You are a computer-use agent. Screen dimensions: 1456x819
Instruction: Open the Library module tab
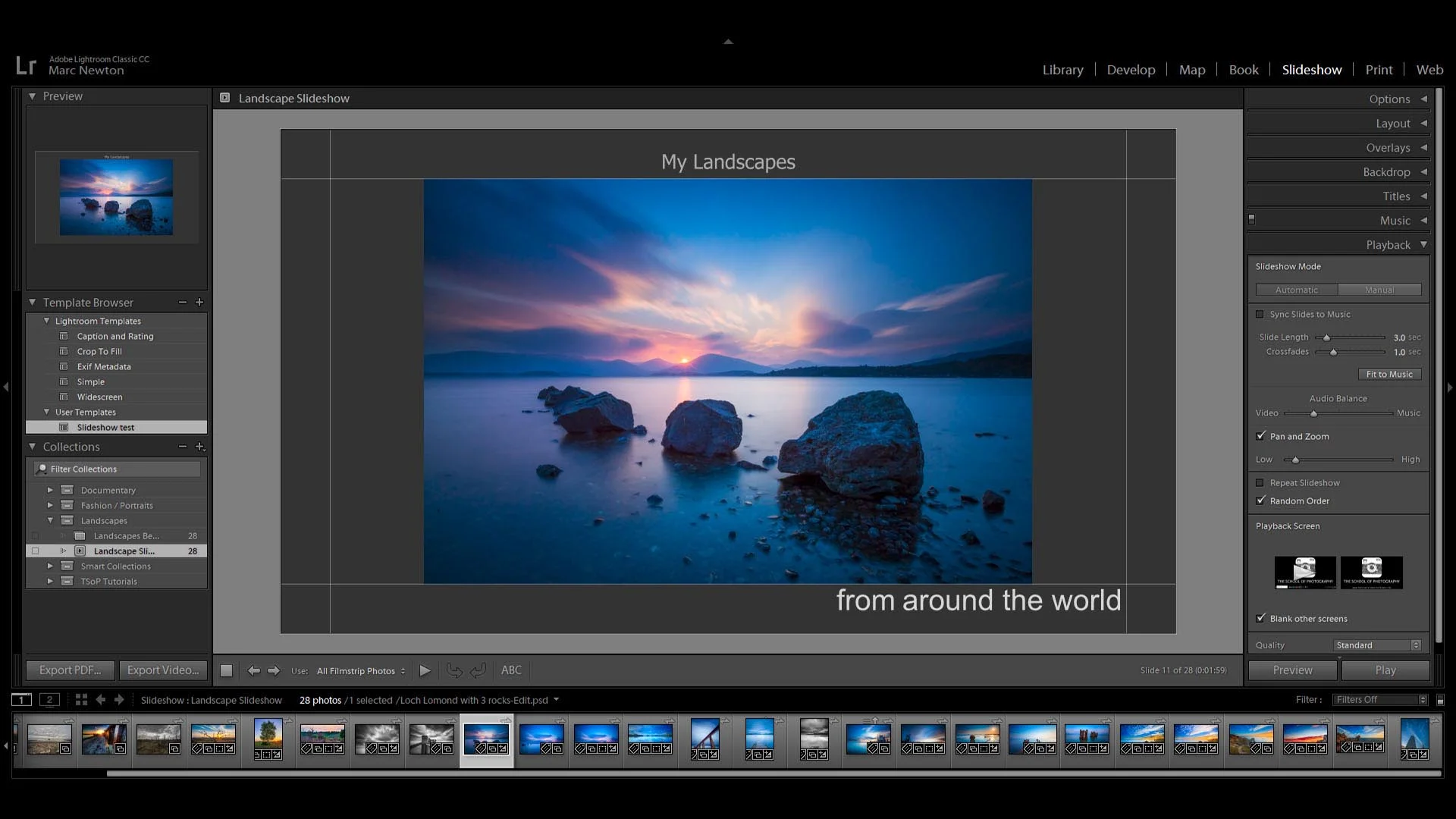pos(1062,70)
